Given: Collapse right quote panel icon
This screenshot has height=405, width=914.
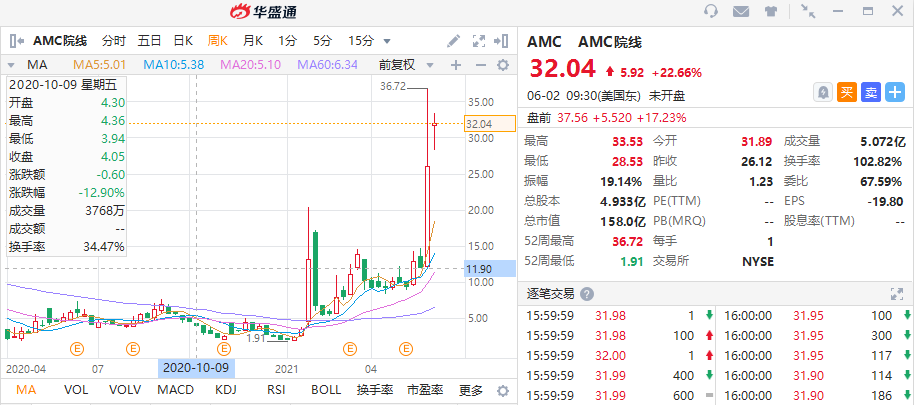Looking at the screenshot, I should [501, 41].
